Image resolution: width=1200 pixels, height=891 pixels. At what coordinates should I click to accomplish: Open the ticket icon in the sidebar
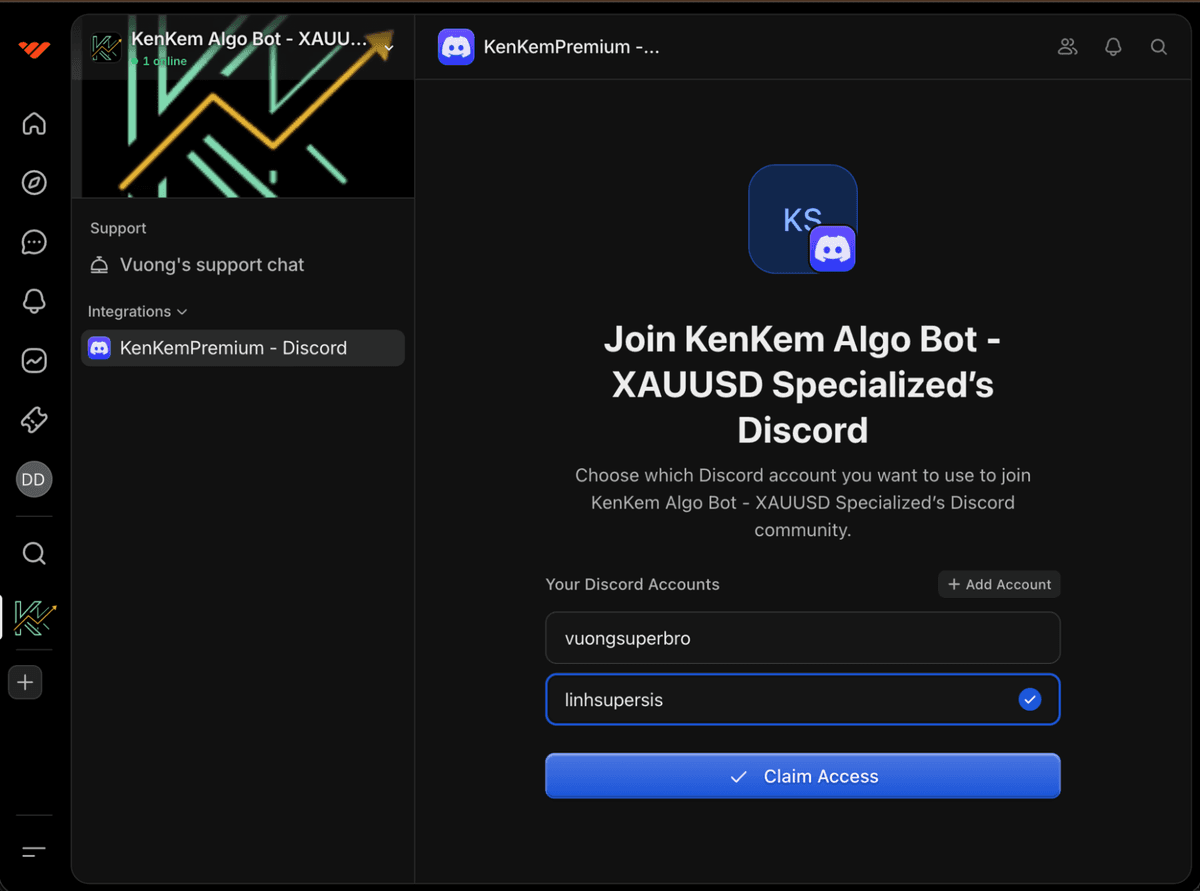34,419
